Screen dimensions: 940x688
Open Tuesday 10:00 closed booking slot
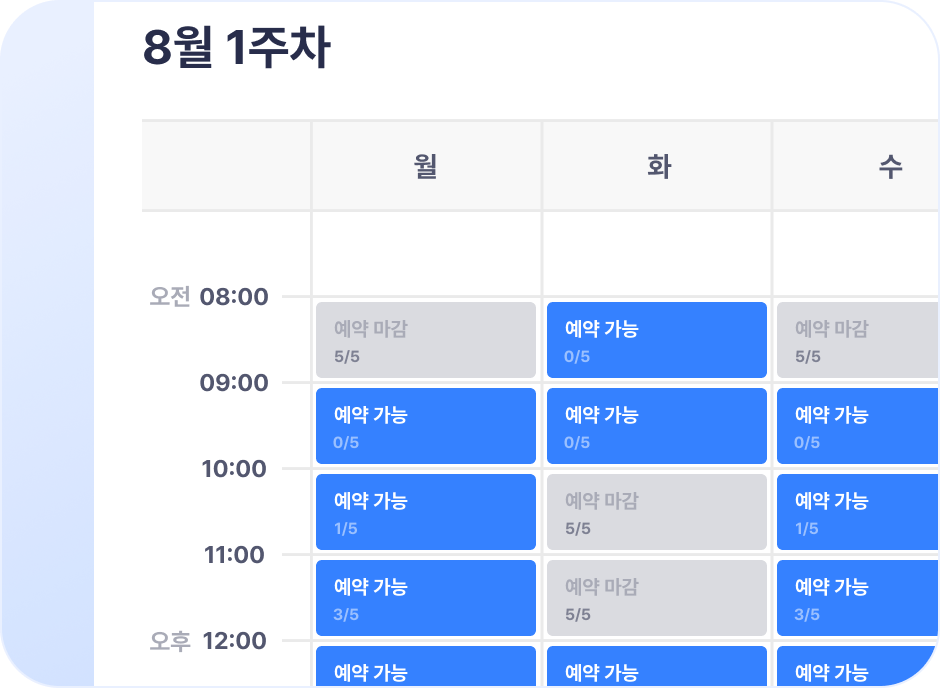point(656,512)
